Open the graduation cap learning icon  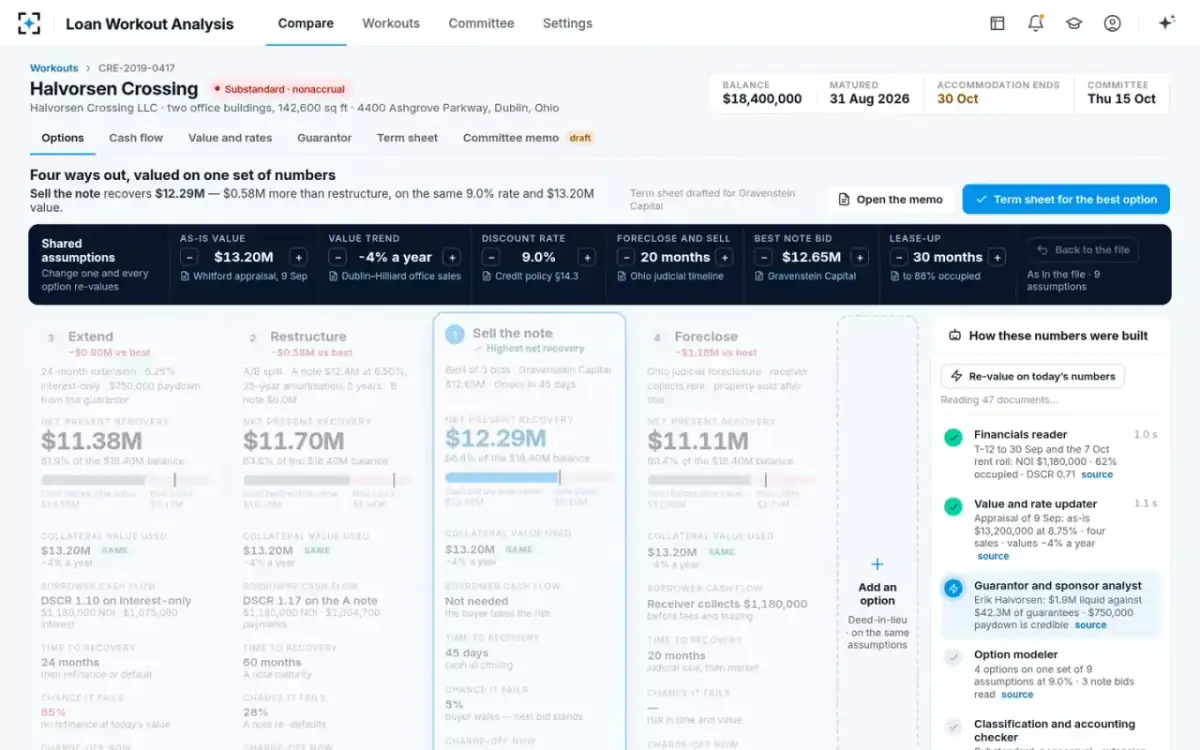tap(1074, 23)
